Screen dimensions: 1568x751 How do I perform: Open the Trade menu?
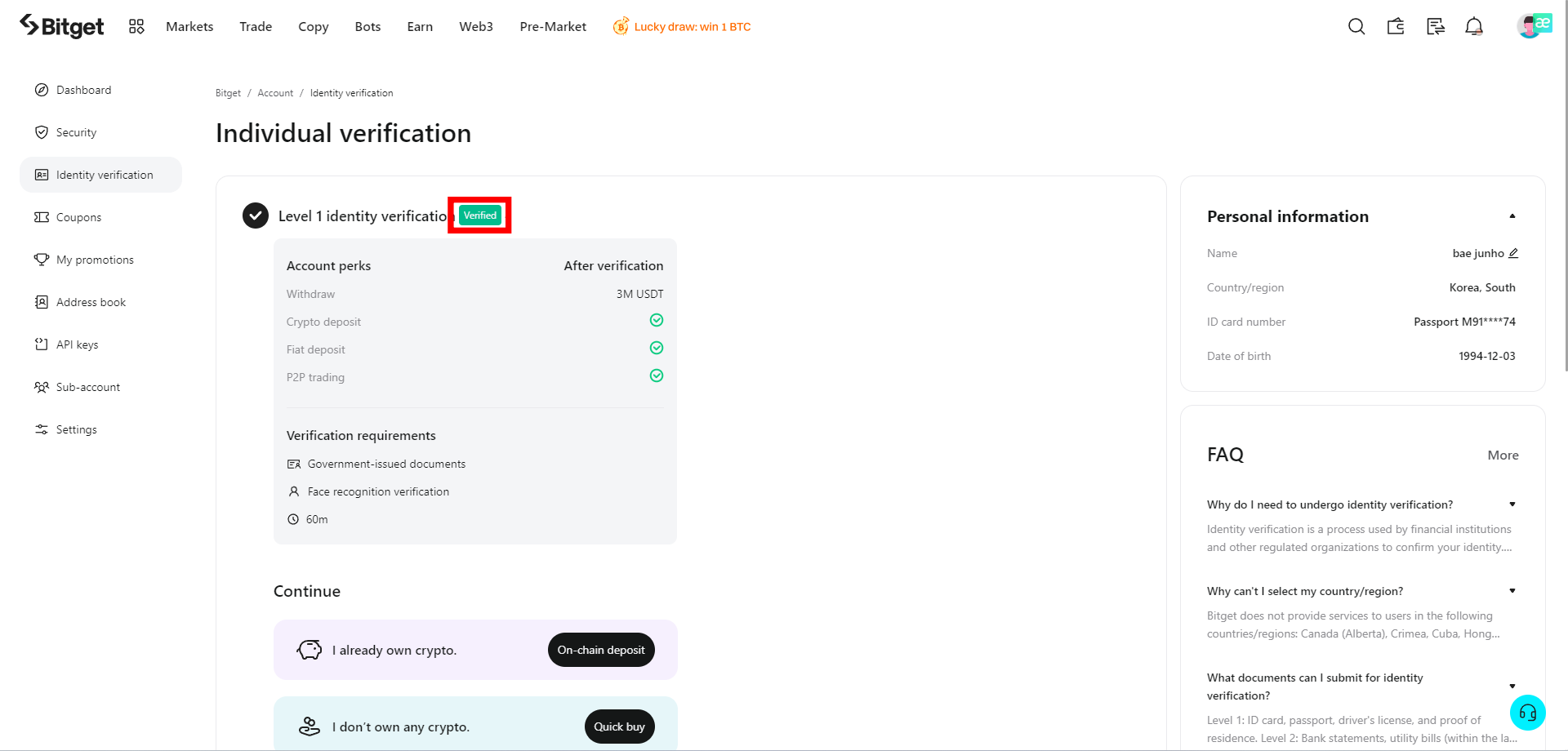[256, 27]
